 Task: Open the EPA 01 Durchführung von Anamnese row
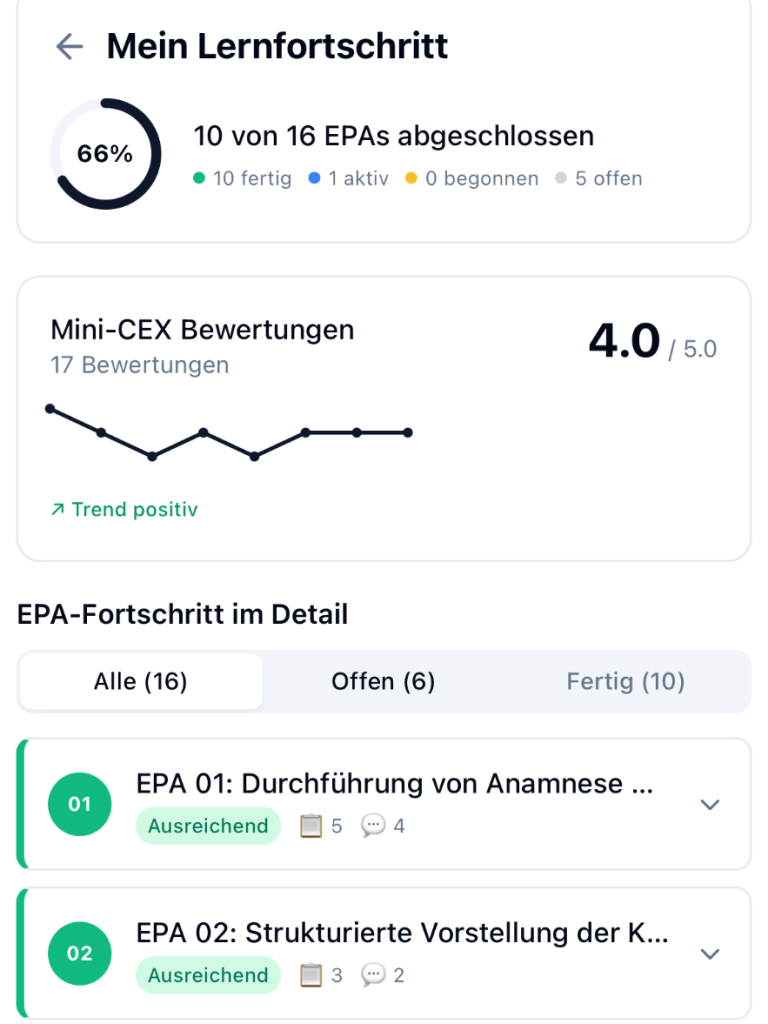[394, 785]
